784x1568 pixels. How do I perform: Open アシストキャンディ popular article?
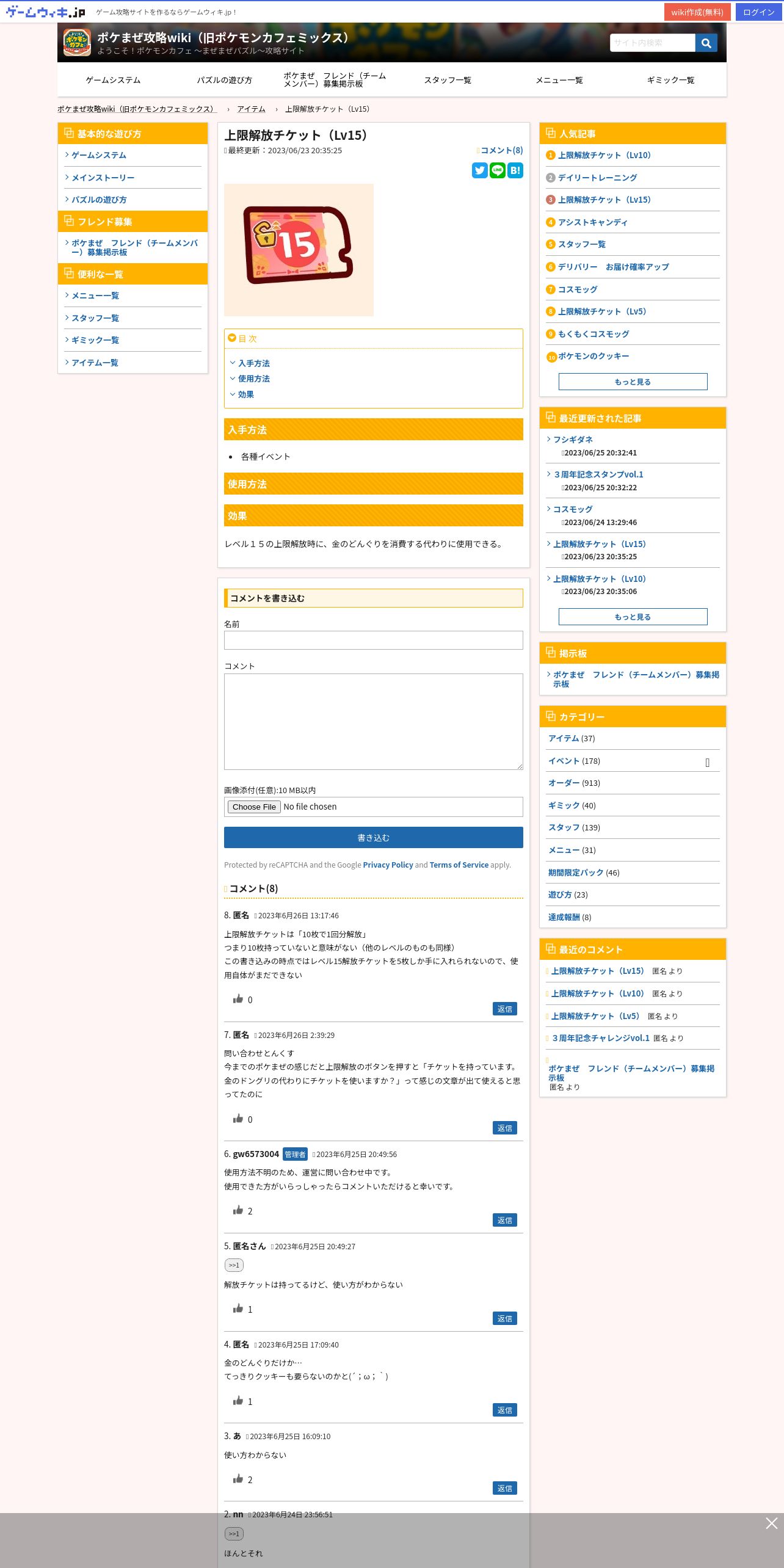pyautogui.click(x=592, y=222)
